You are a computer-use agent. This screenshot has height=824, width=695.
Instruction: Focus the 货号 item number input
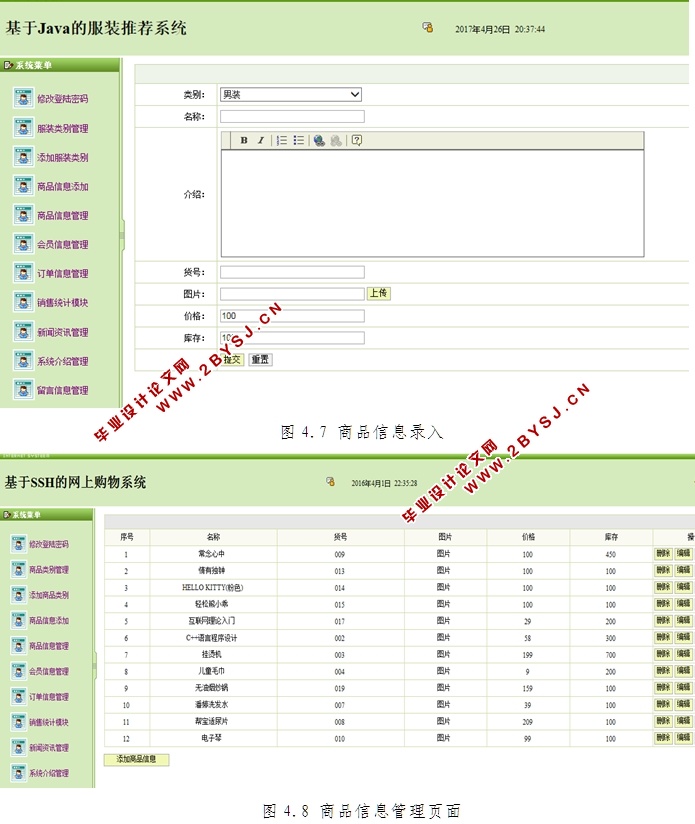[x=292, y=272]
